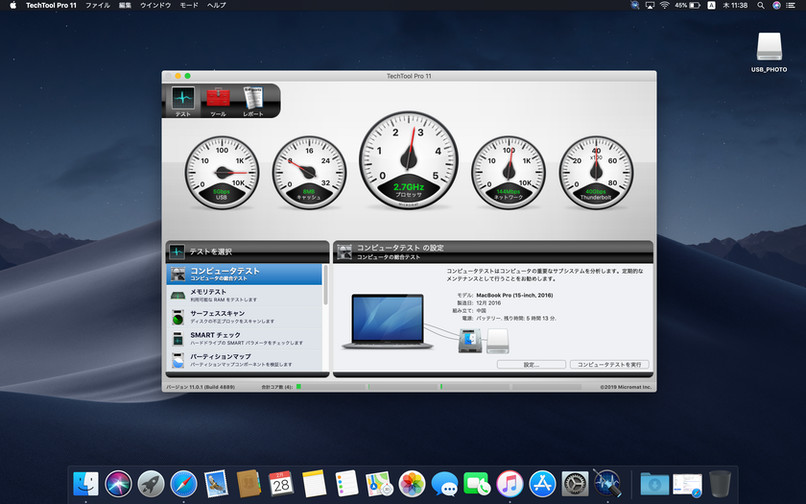Open System Preferences gear in Dock
The height and width of the screenshot is (504, 806).
tap(575, 483)
